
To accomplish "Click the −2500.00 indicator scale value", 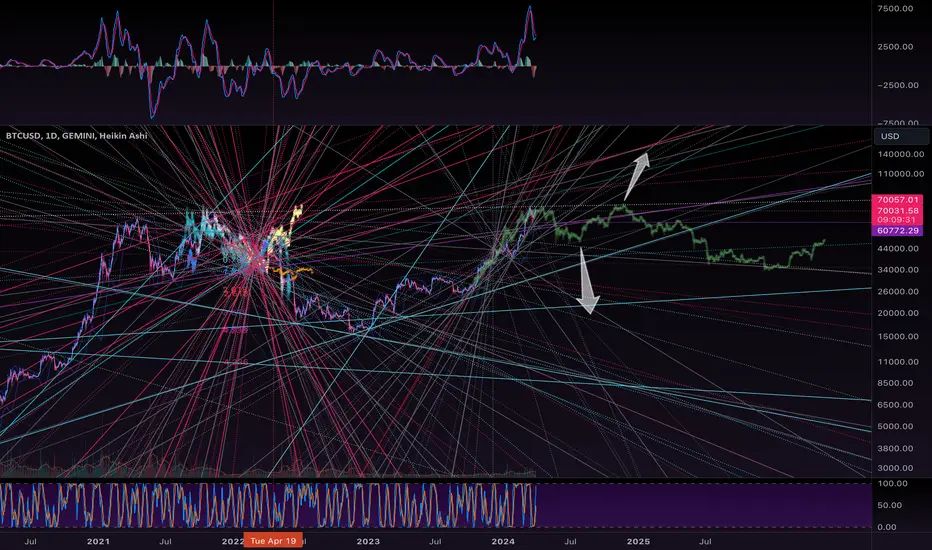I will point(898,86).
